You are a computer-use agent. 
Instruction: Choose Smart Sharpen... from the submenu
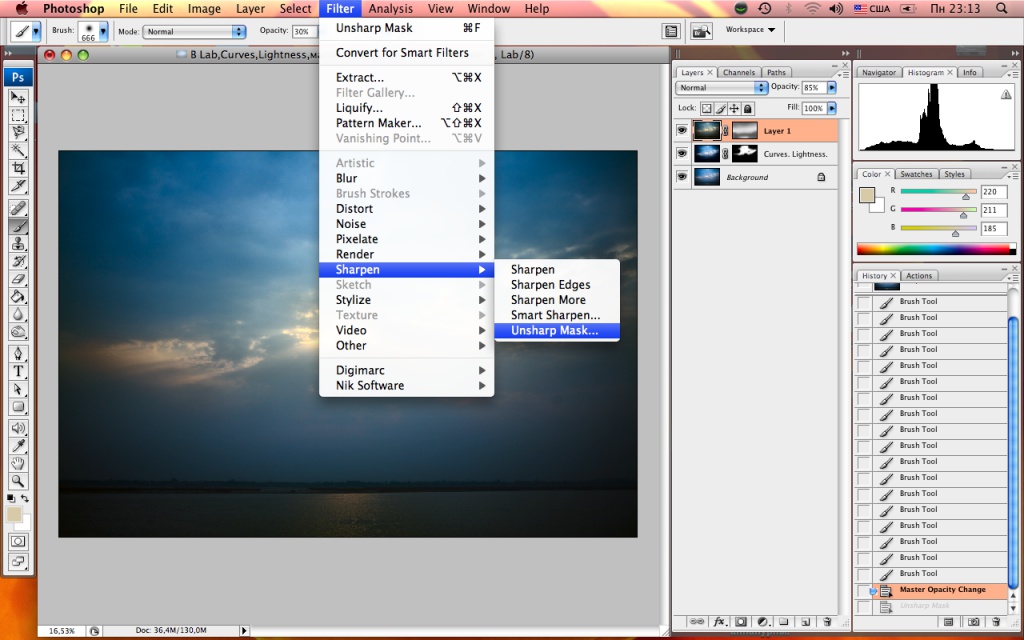[555, 315]
